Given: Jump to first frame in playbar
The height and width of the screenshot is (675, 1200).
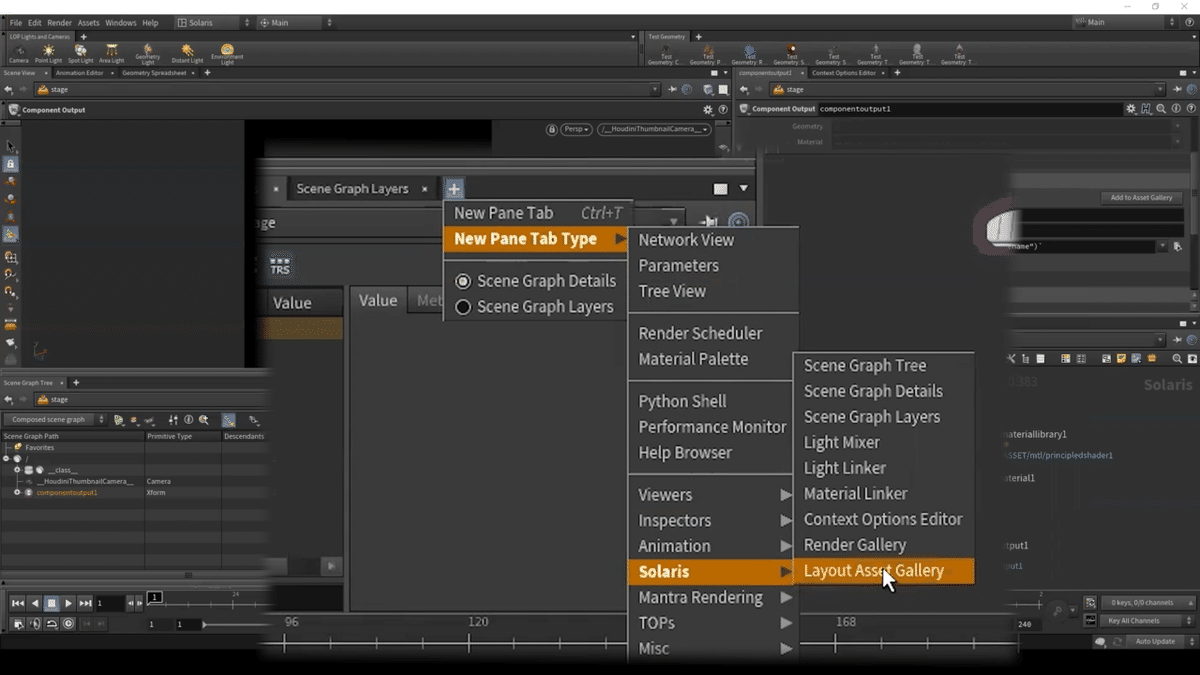Looking at the screenshot, I should (x=18, y=603).
